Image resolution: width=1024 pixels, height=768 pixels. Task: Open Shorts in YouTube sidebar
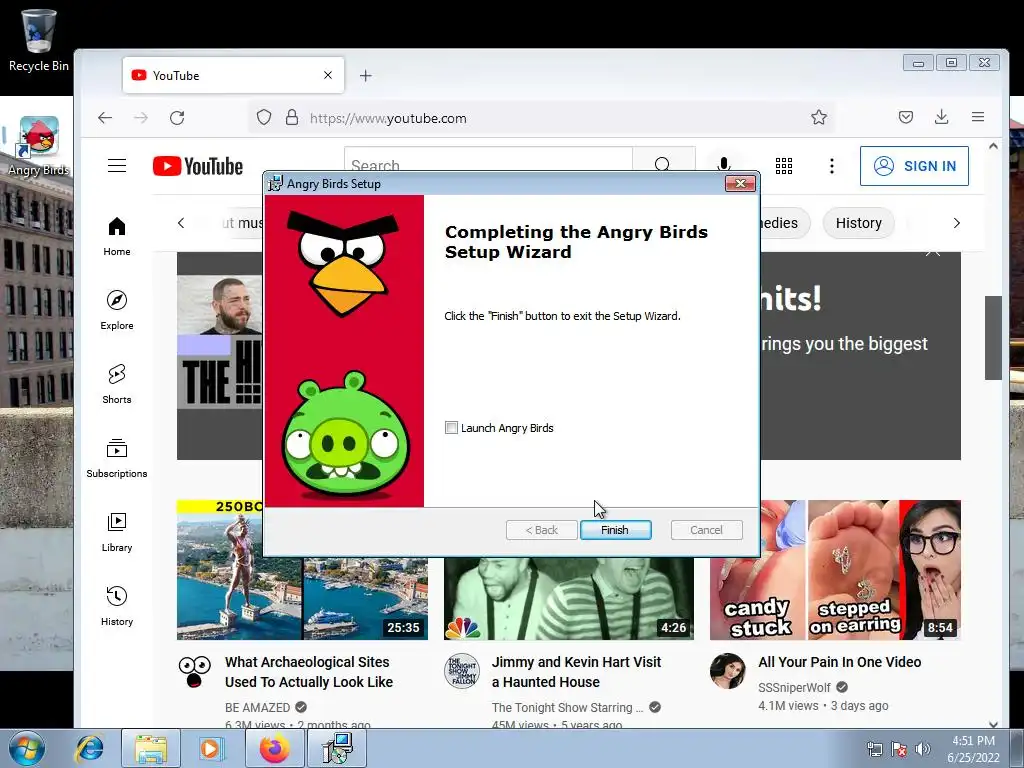[117, 384]
